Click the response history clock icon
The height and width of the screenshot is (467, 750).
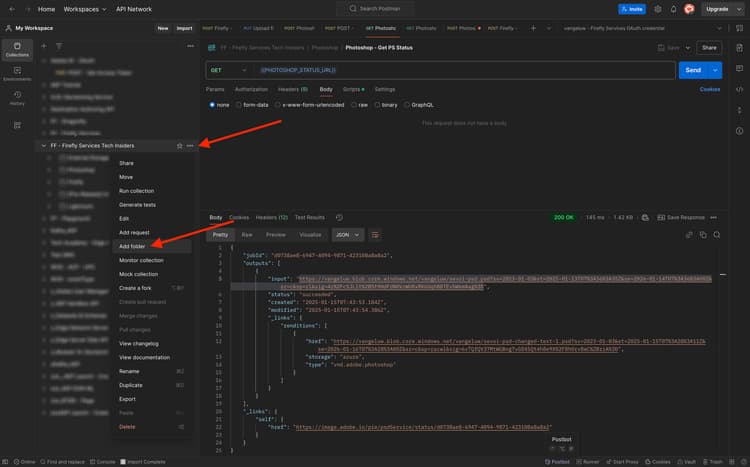click(x=339, y=217)
